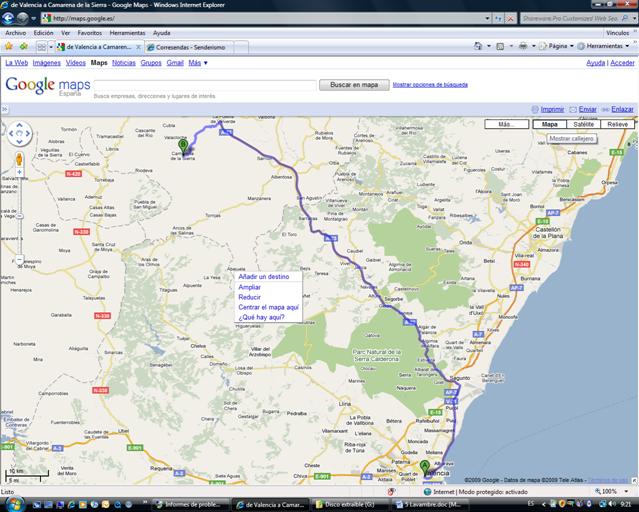Click the Street View pegman icon
Viewport: 639px width, 512px height.
[19, 159]
